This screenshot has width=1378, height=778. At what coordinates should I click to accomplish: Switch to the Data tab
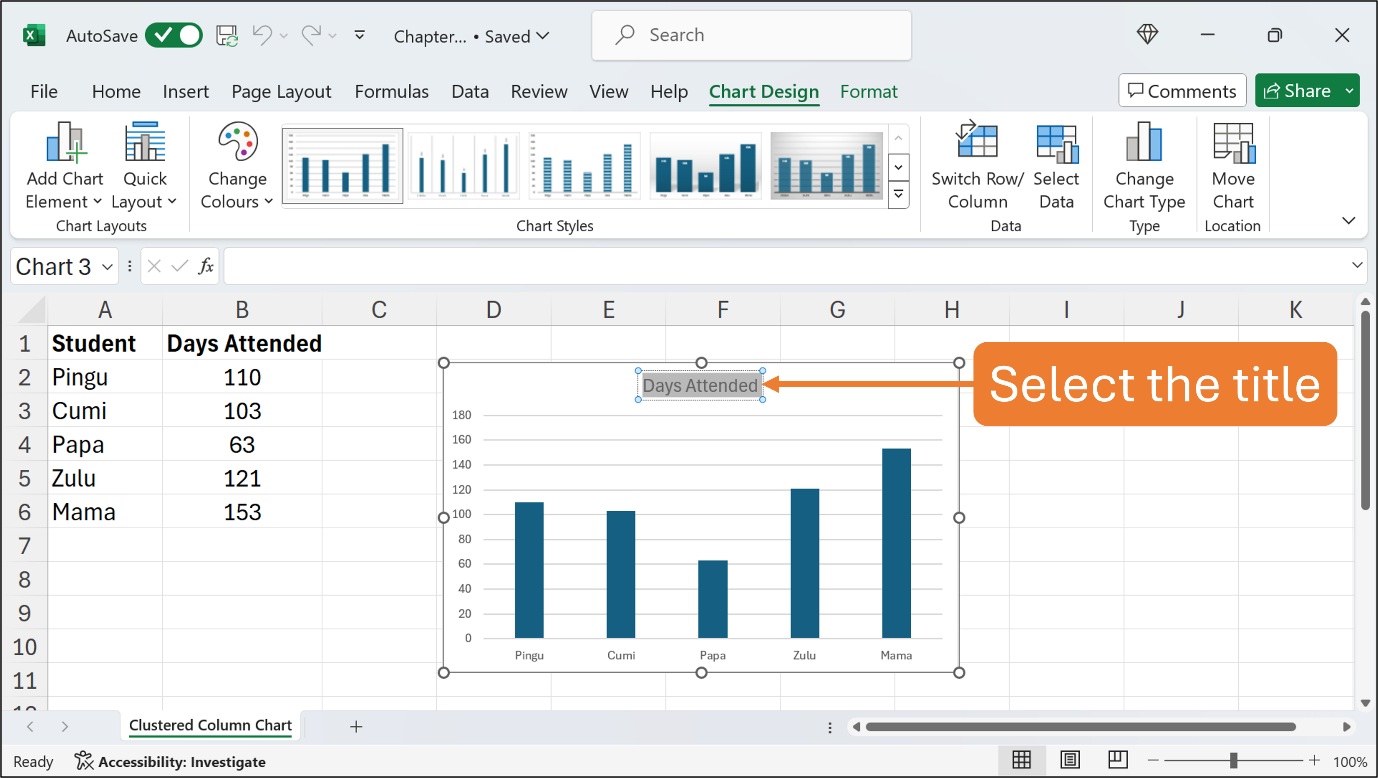470,91
